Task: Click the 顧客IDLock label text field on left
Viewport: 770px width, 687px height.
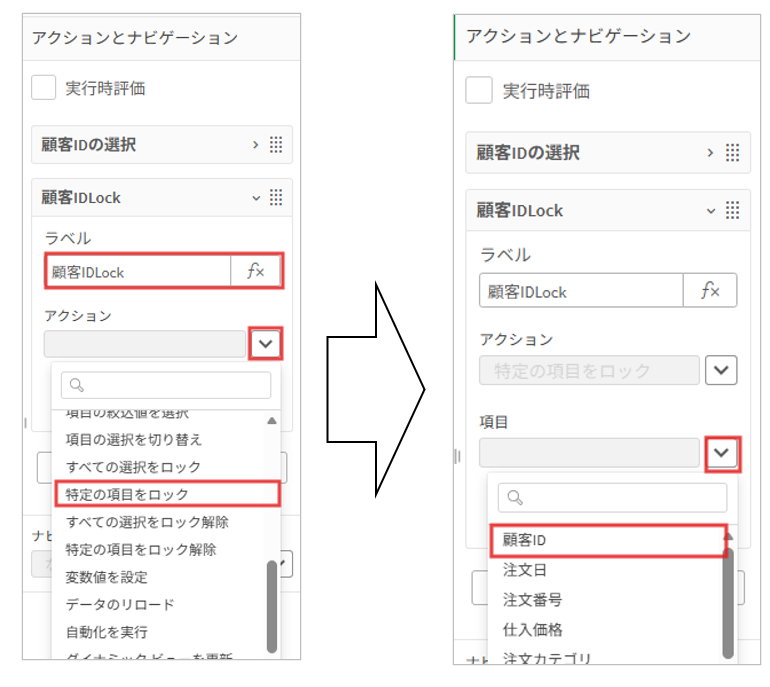Action: click(x=140, y=272)
